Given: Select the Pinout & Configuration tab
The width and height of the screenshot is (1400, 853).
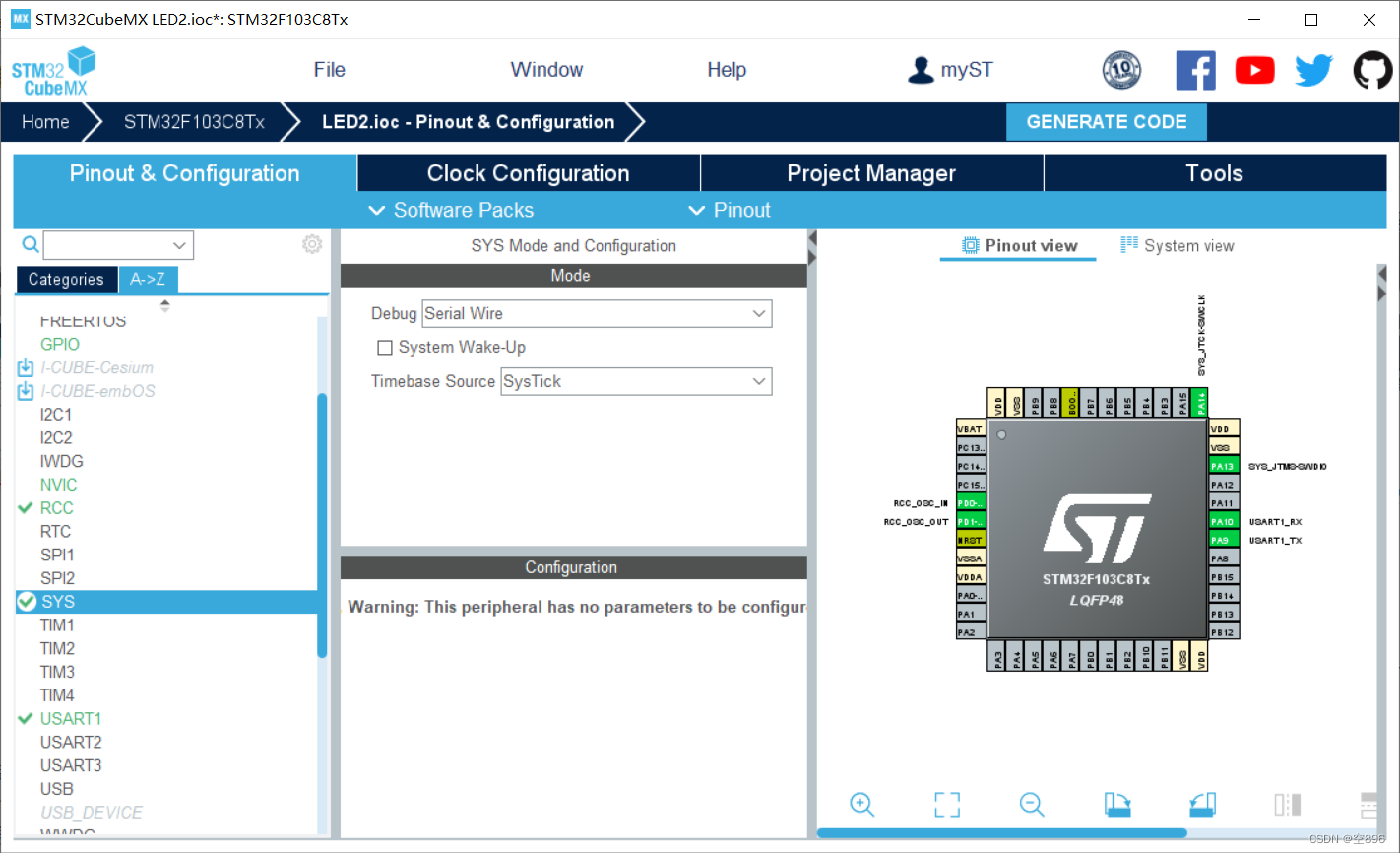Looking at the screenshot, I should pyautogui.click(x=185, y=173).
